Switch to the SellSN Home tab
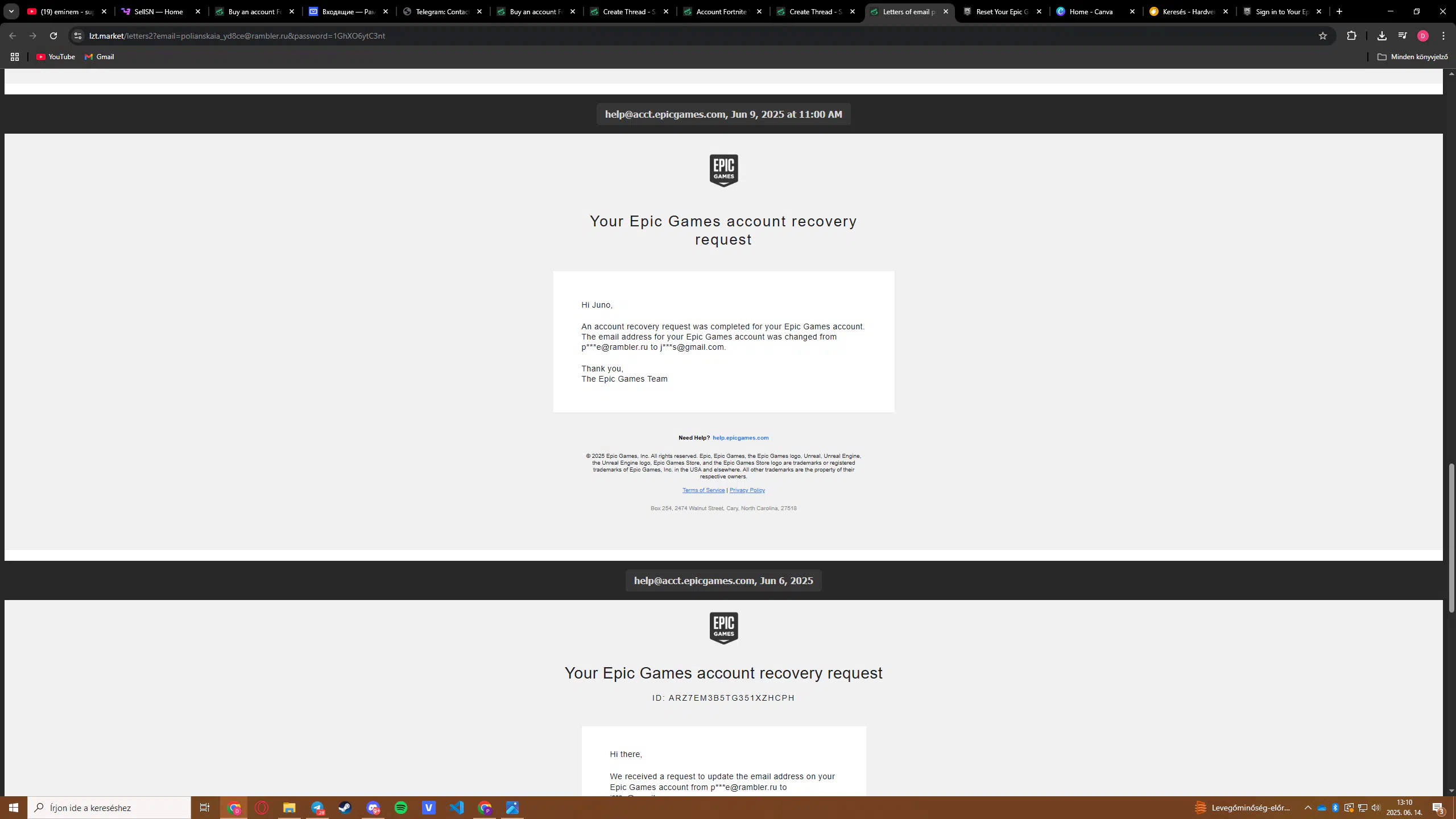Screen dimensions: 1456x819 click(161, 11)
